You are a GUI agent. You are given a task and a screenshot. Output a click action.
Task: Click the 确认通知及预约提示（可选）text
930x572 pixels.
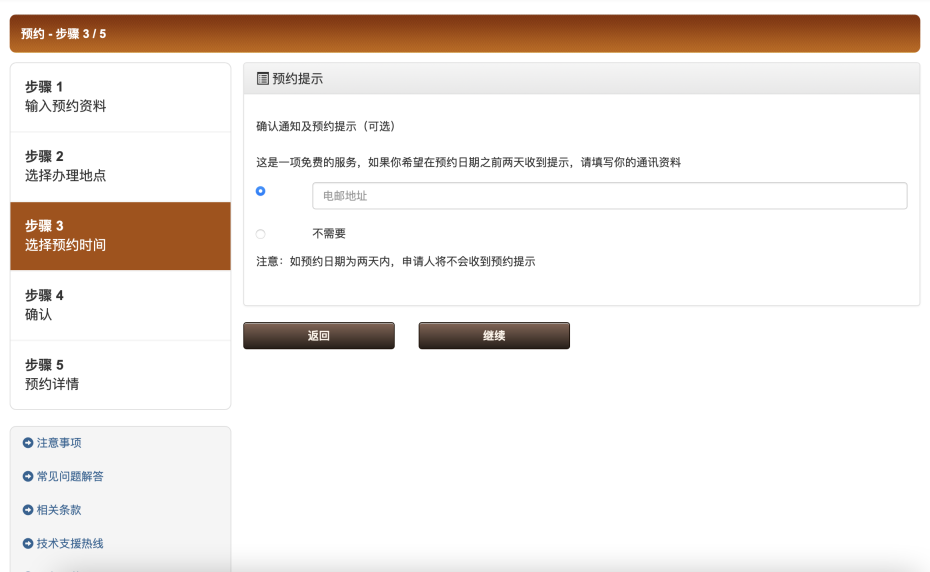(326, 126)
